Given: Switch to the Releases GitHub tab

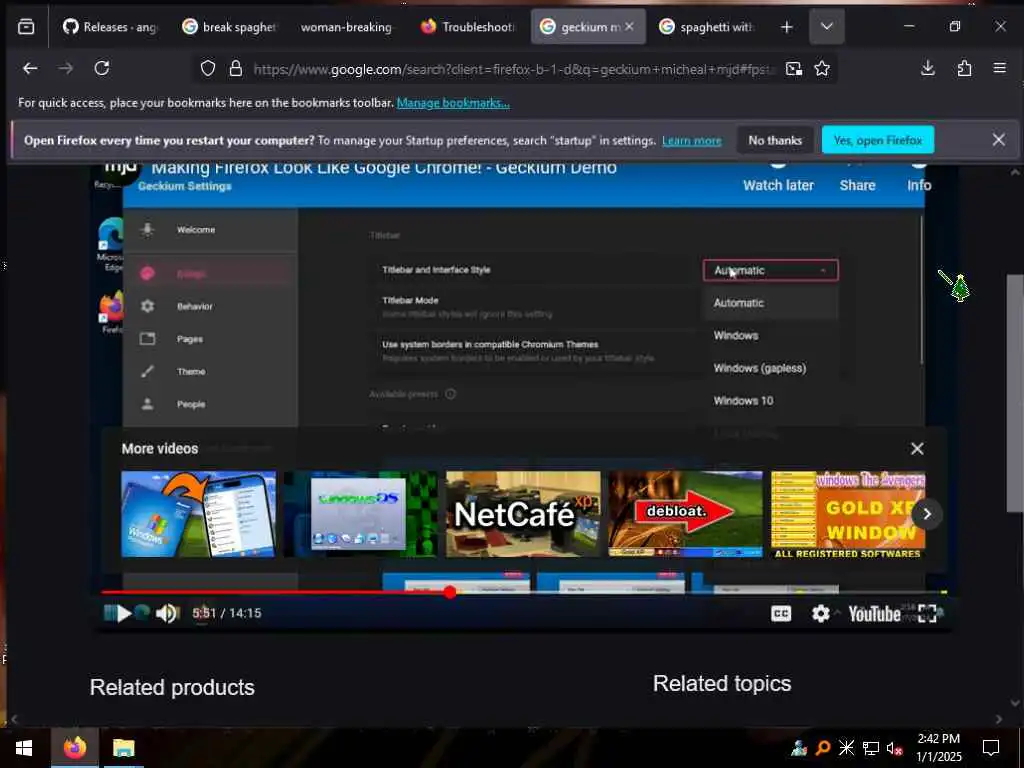Looking at the screenshot, I should 110,27.
